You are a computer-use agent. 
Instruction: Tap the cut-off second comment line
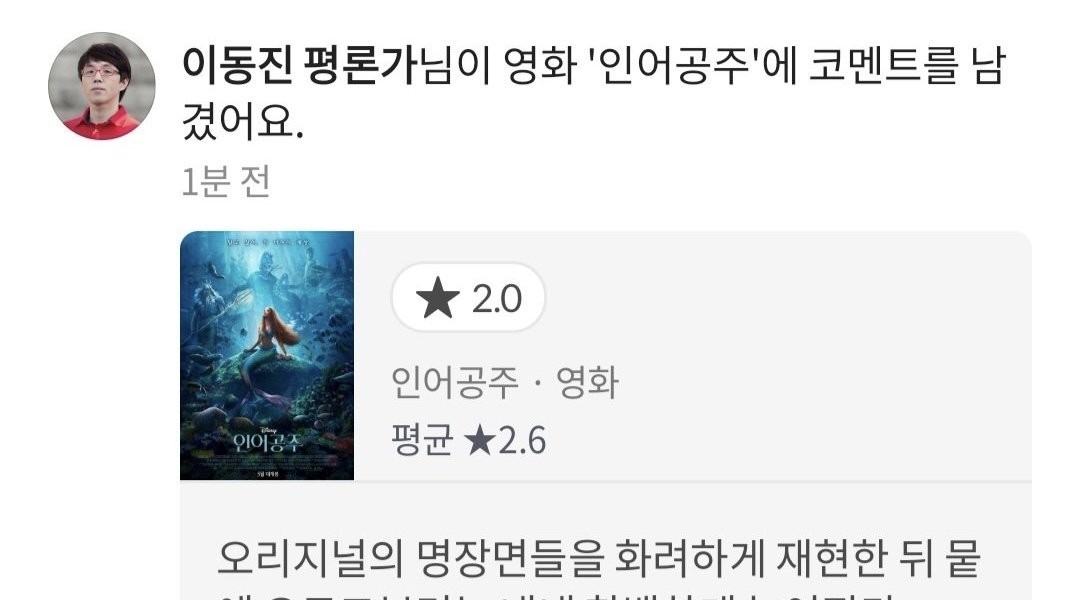pos(556,595)
